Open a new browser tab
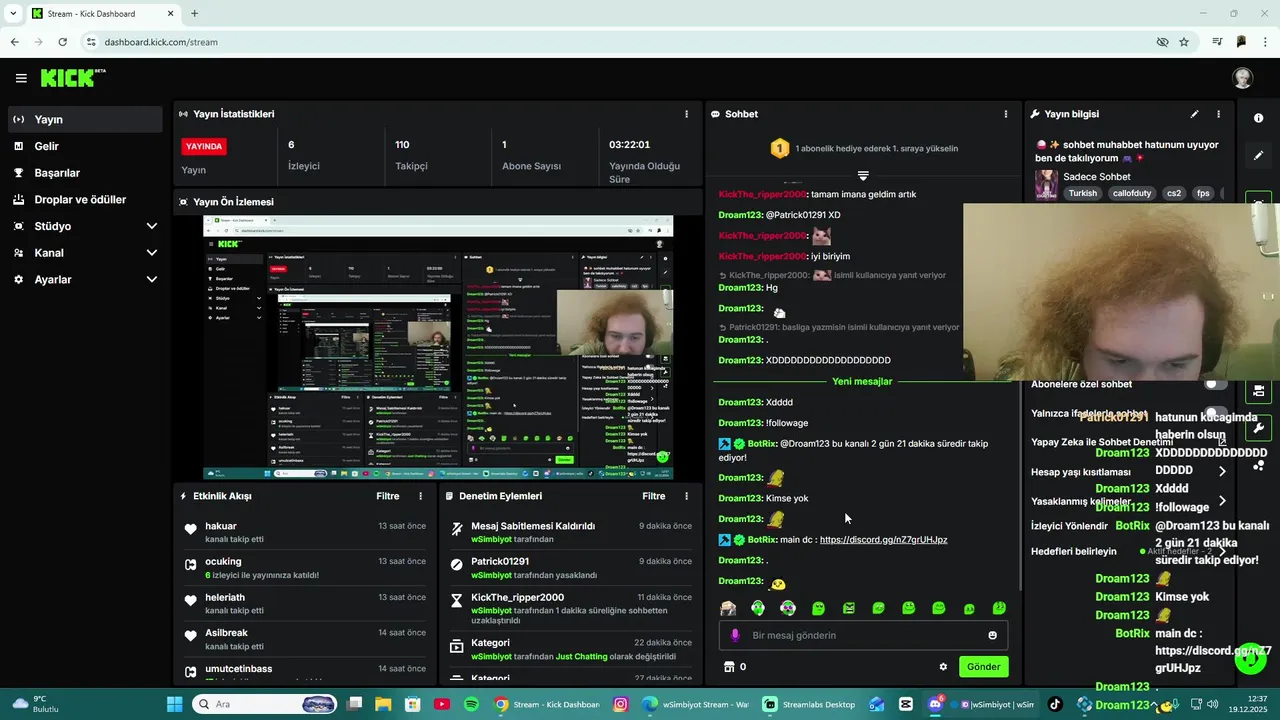1280x720 pixels. (194, 13)
